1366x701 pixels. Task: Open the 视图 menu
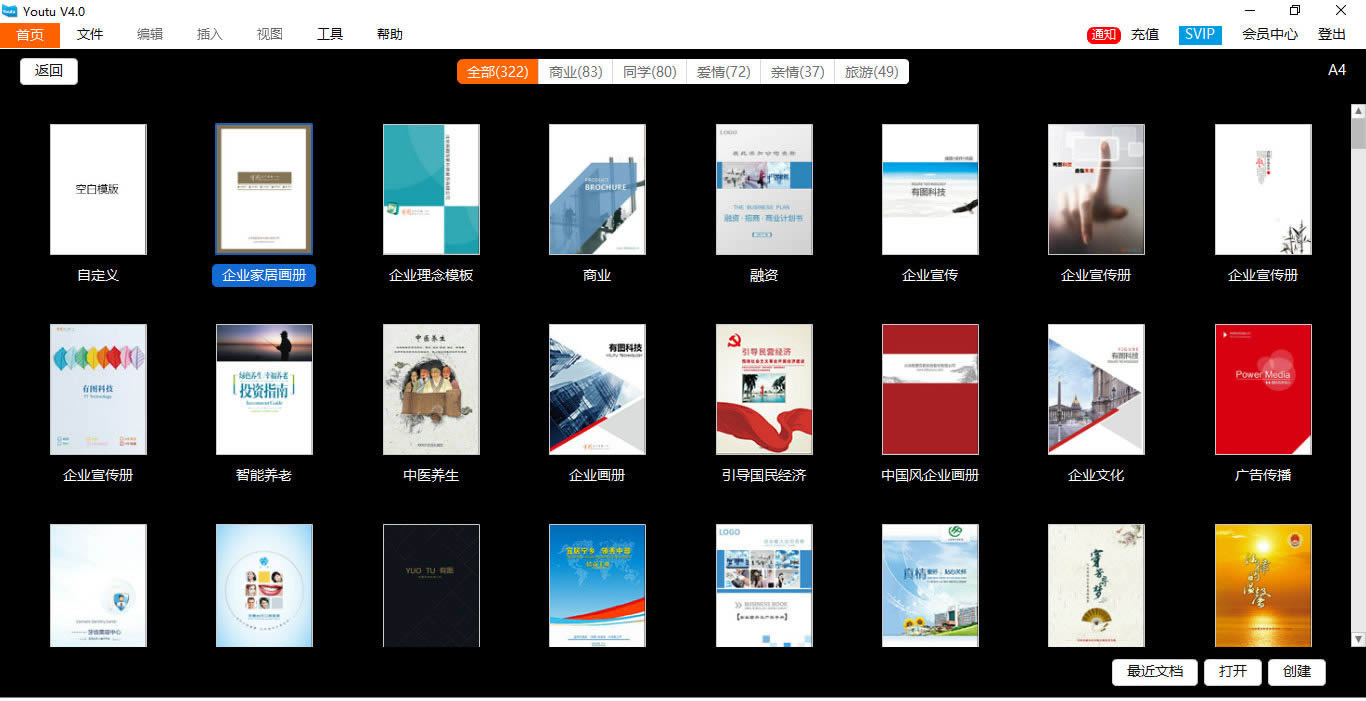pyautogui.click(x=270, y=34)
